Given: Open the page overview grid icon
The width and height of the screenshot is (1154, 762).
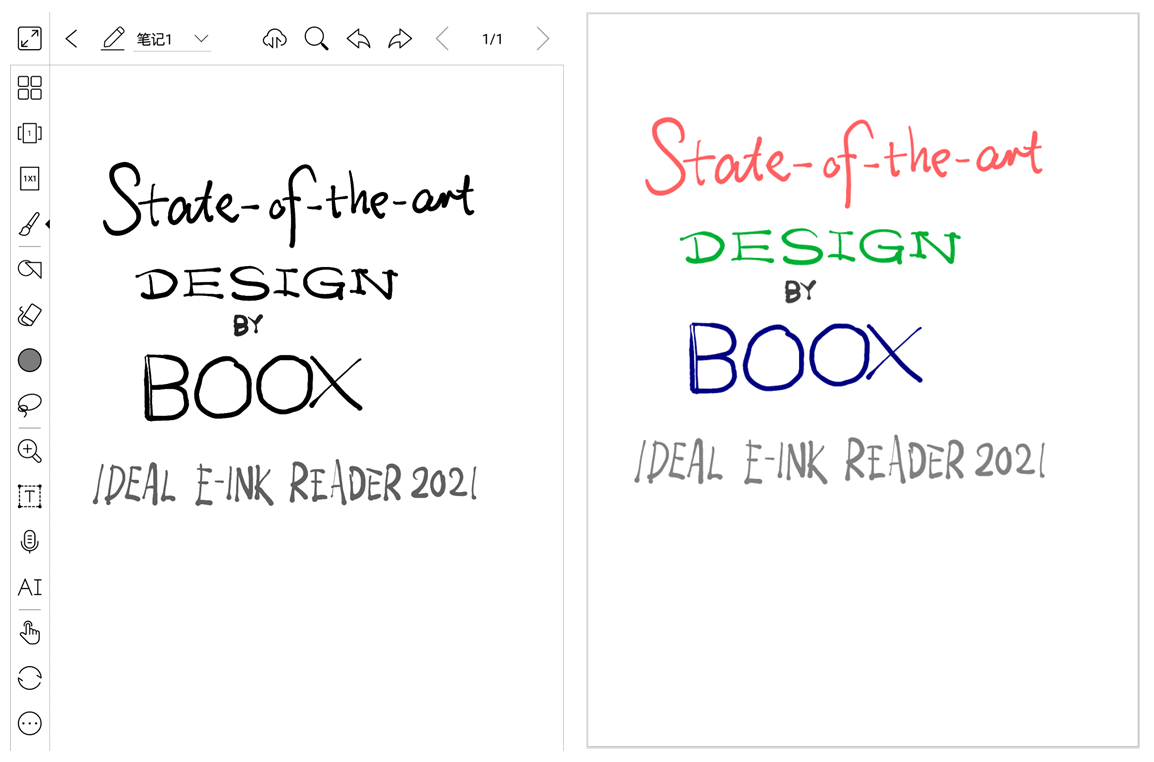Looking at the screenshot, I should (29, 88).
